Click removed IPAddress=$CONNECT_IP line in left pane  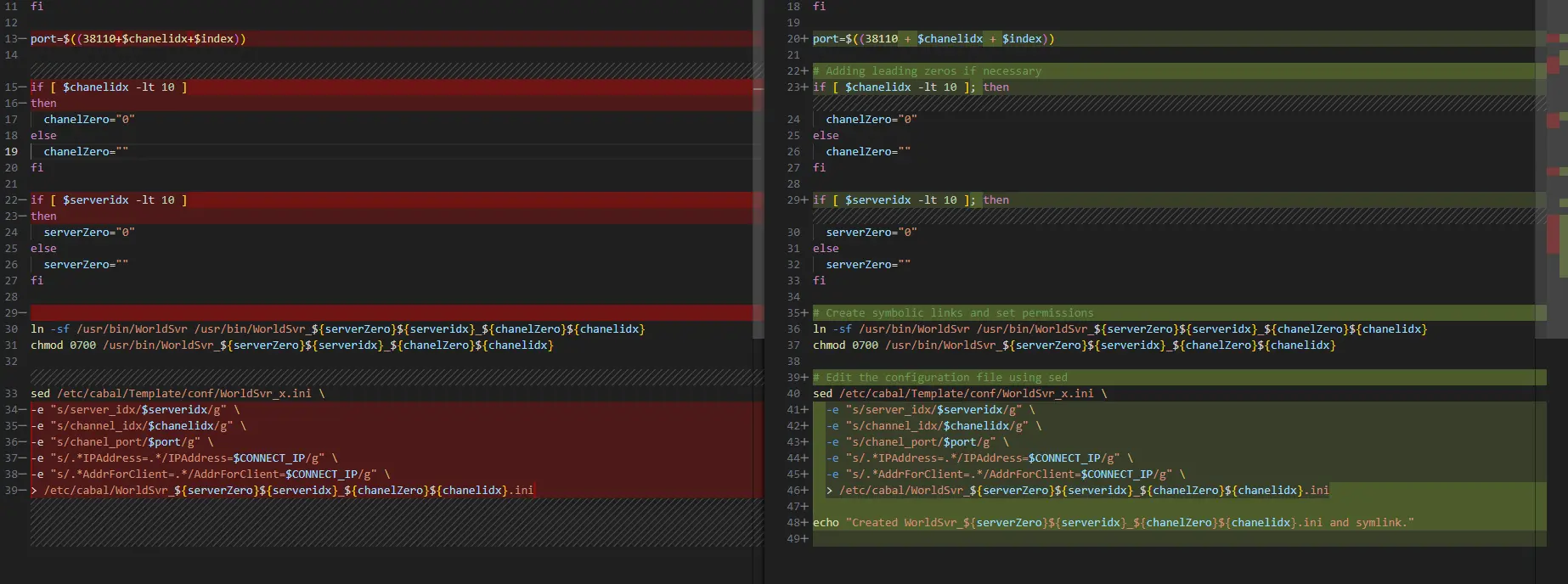pos(184,458)
